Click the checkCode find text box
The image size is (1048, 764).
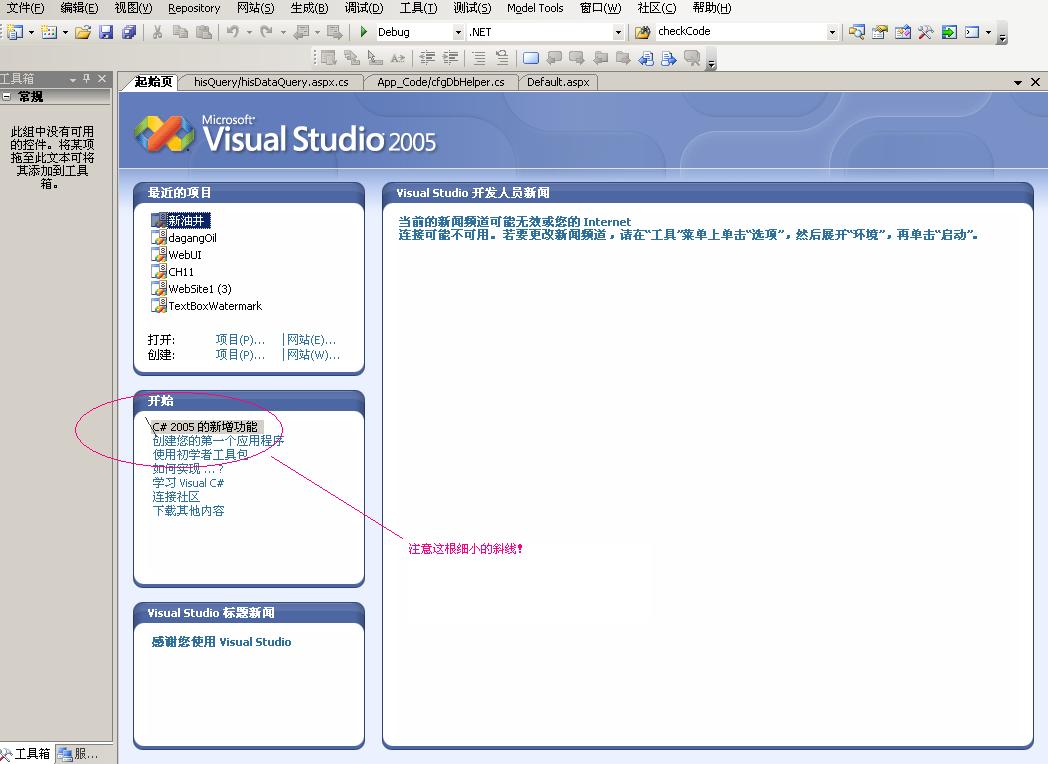coord(741,31)
